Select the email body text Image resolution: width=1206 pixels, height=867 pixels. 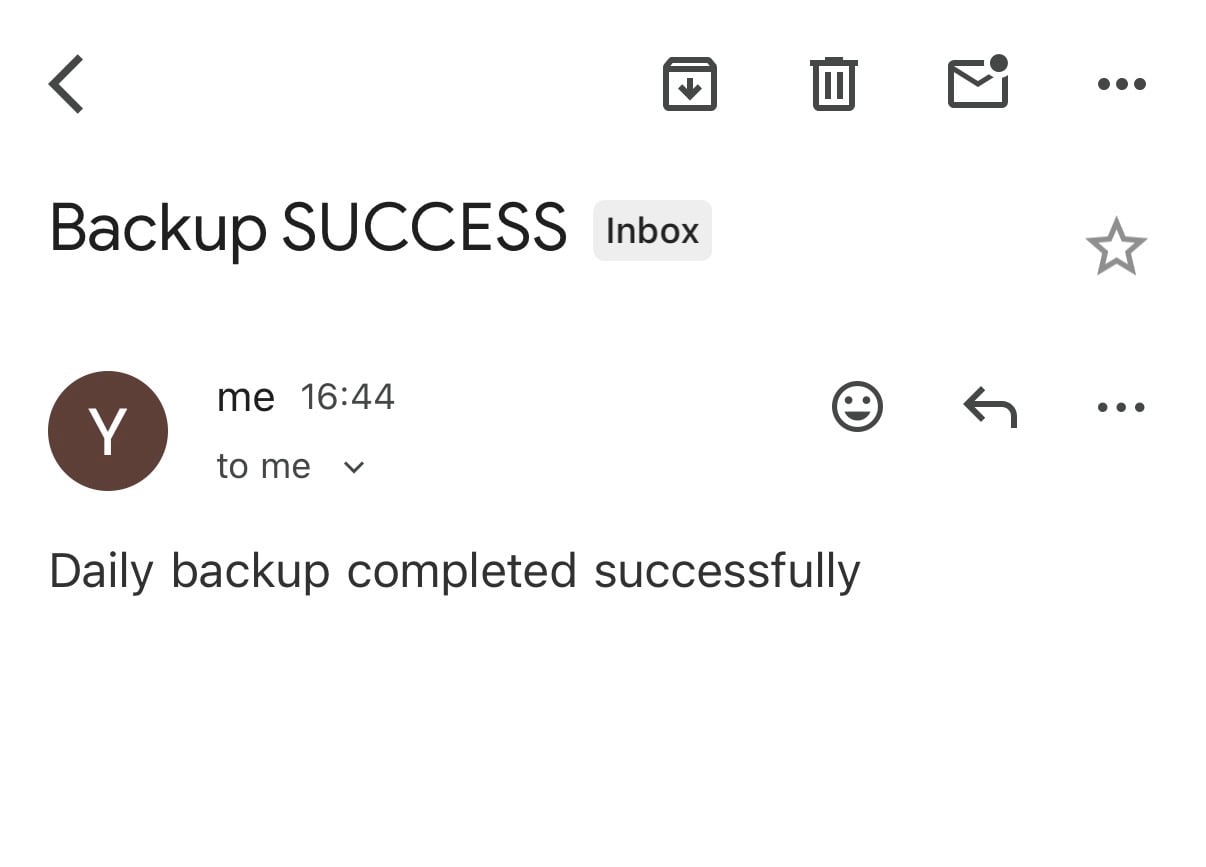click(x=455, y=570)
